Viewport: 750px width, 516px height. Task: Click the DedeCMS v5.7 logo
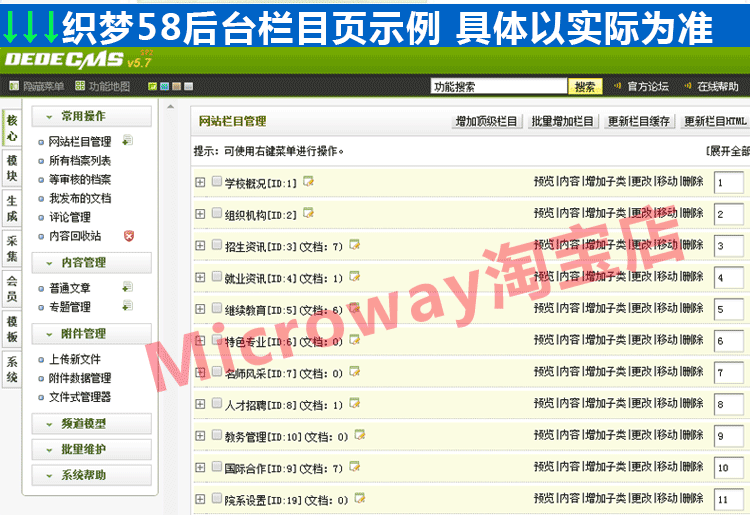[79, 59]
